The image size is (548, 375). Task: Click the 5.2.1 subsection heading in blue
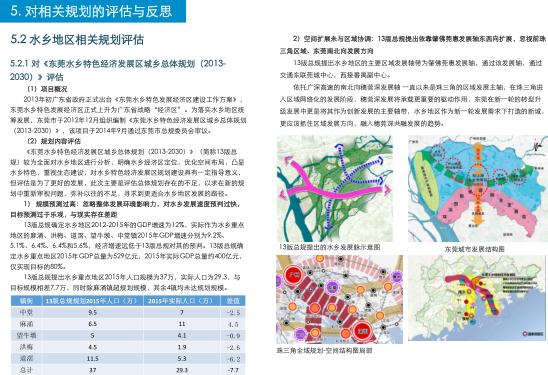(x=118, y=70)
